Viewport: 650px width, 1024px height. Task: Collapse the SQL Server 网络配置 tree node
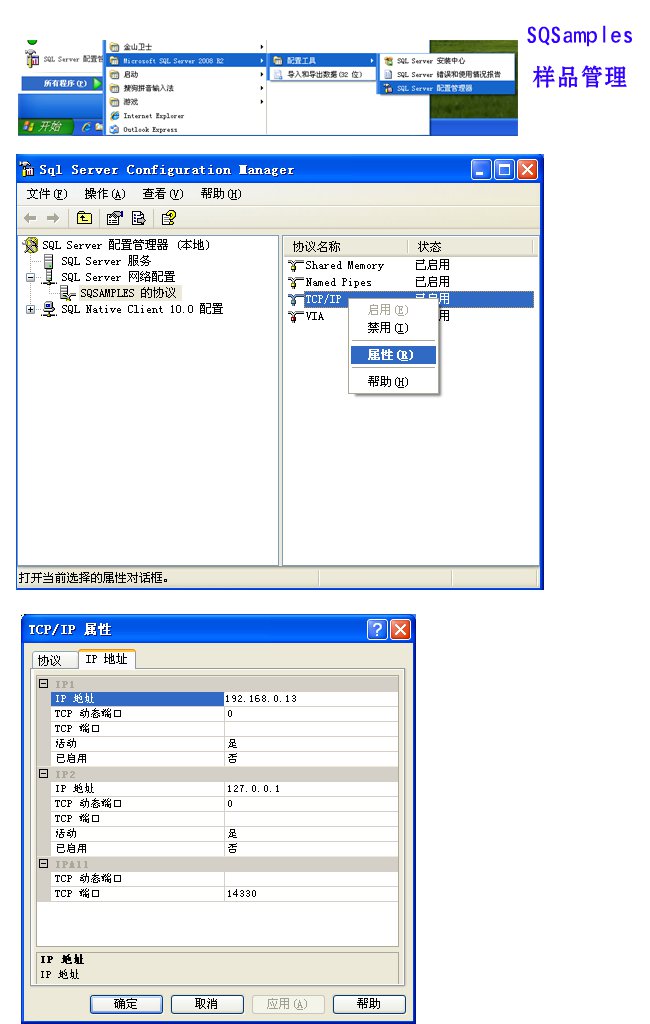(30, 277)
